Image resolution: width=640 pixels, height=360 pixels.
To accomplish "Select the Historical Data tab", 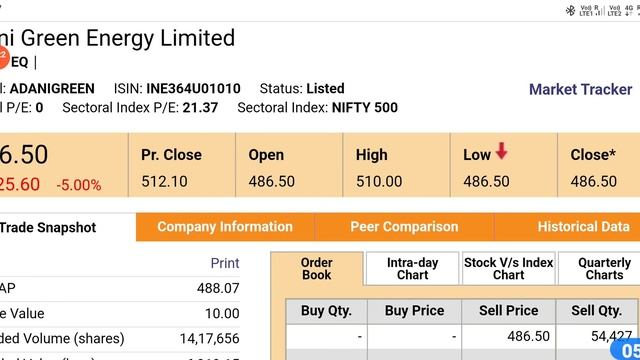I will click(583, 227).
